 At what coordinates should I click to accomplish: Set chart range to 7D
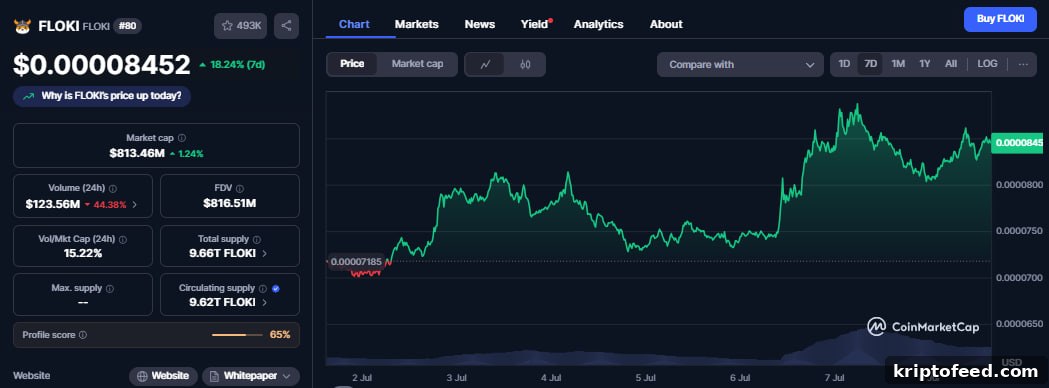870,64
